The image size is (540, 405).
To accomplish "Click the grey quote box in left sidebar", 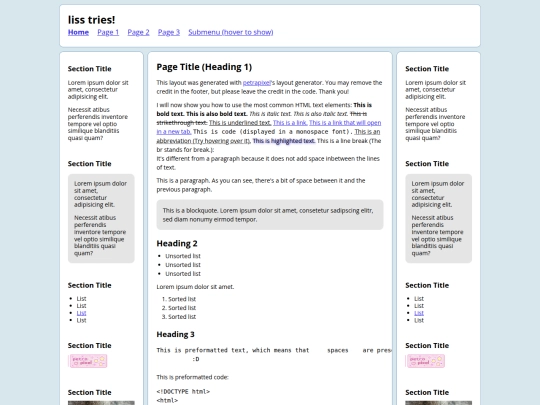I will [101, 218].
